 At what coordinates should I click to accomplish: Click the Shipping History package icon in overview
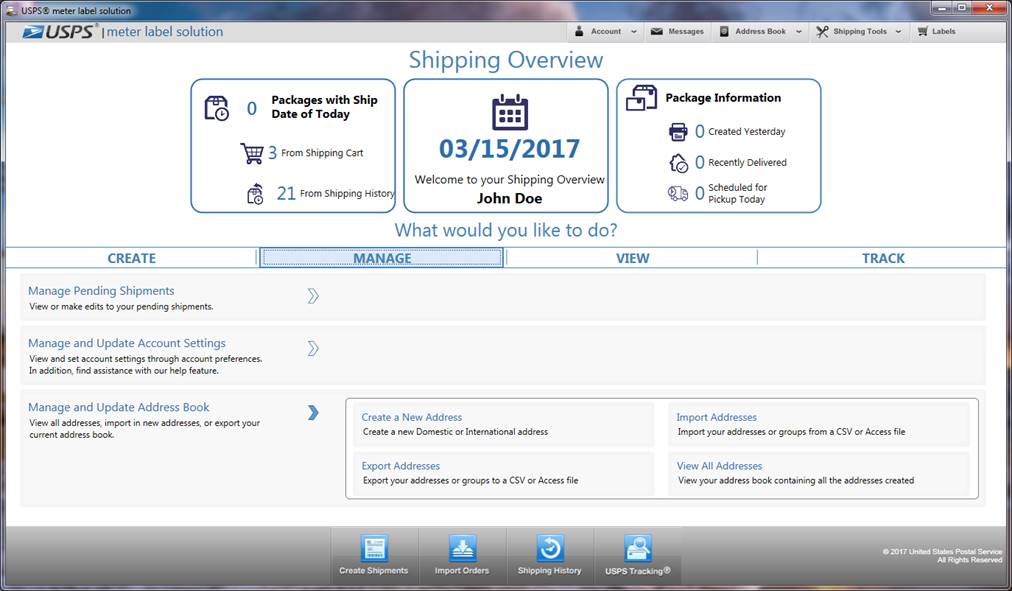point(256,194)
